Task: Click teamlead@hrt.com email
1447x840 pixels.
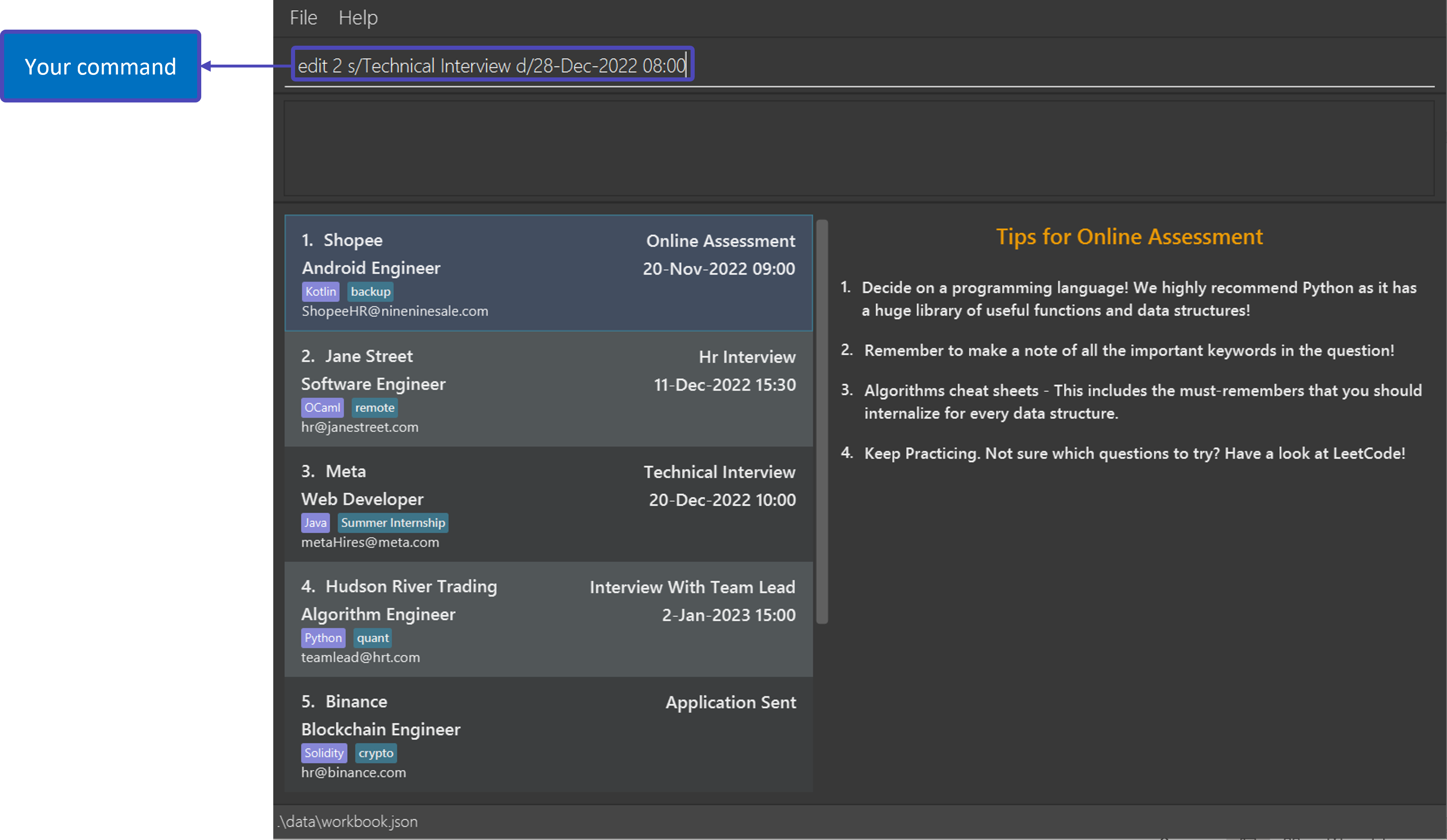Action: click(361, 657)
